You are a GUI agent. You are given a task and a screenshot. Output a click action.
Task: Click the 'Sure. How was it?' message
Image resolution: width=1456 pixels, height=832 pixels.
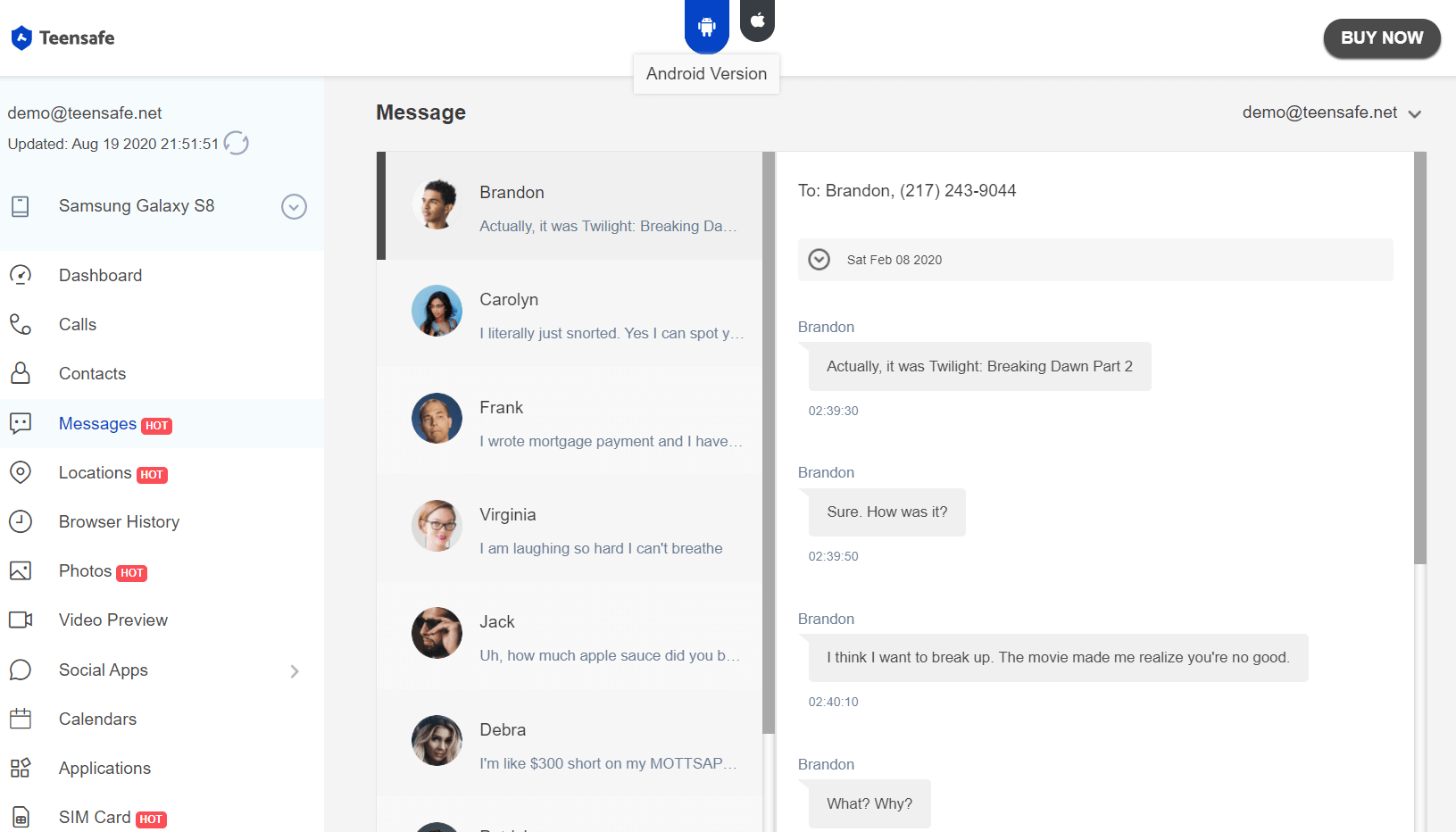coord(887,512)
